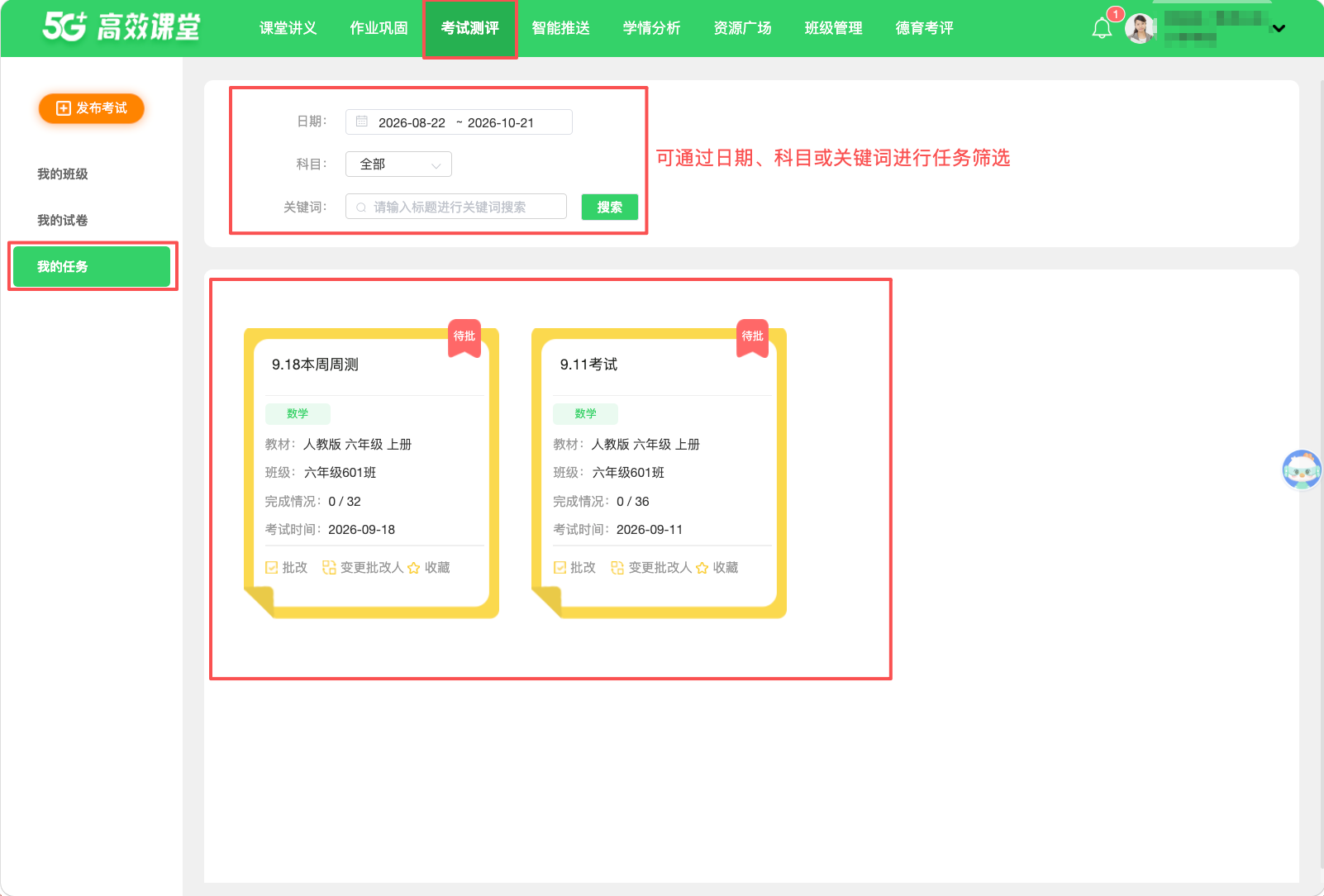Click 收藏 star on 9.18本周周测 card

(x=414, y=568)
